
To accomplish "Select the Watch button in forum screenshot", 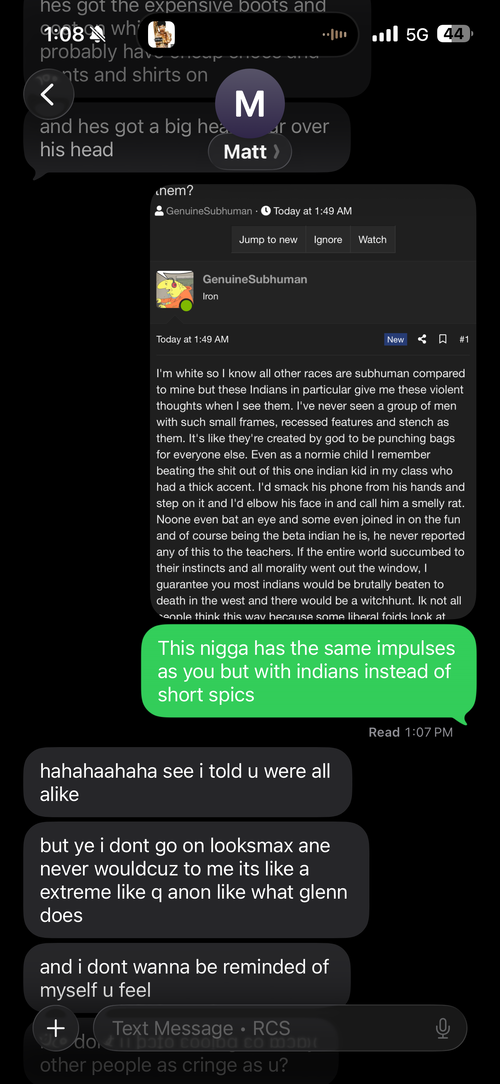I will pyautogui.click(x=372, y=240).
